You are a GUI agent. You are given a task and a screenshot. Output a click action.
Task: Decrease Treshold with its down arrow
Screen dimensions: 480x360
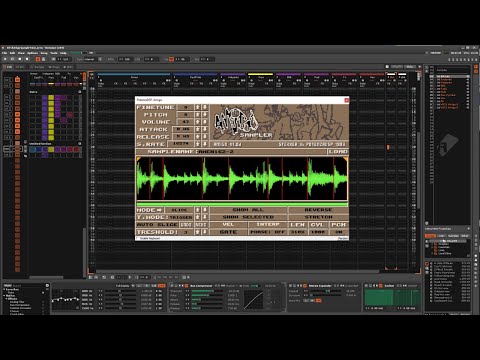[x=205, y=232]
